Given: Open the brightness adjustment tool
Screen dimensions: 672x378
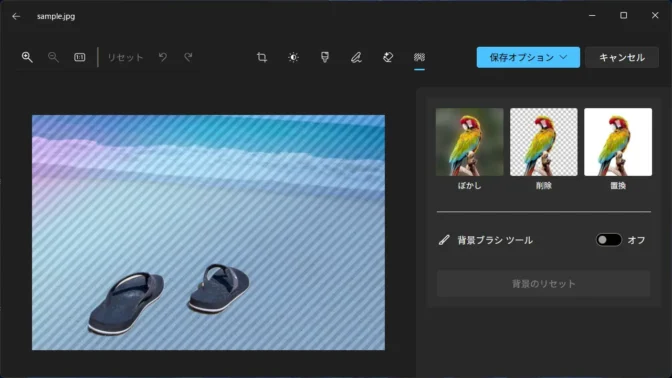Looking at the screenshot, I should tap(293, 57).
